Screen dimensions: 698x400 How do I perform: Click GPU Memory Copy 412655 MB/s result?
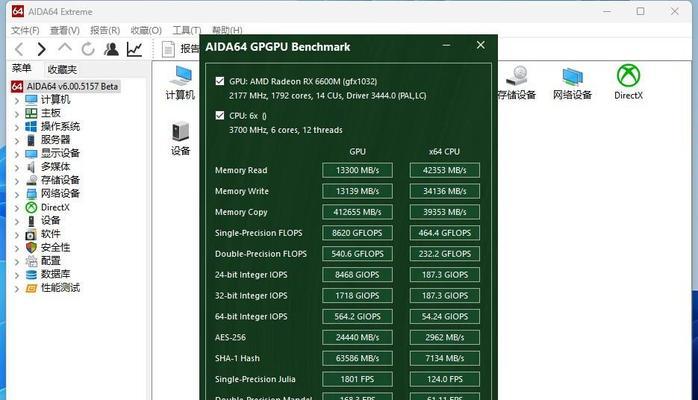click(357, 212)
